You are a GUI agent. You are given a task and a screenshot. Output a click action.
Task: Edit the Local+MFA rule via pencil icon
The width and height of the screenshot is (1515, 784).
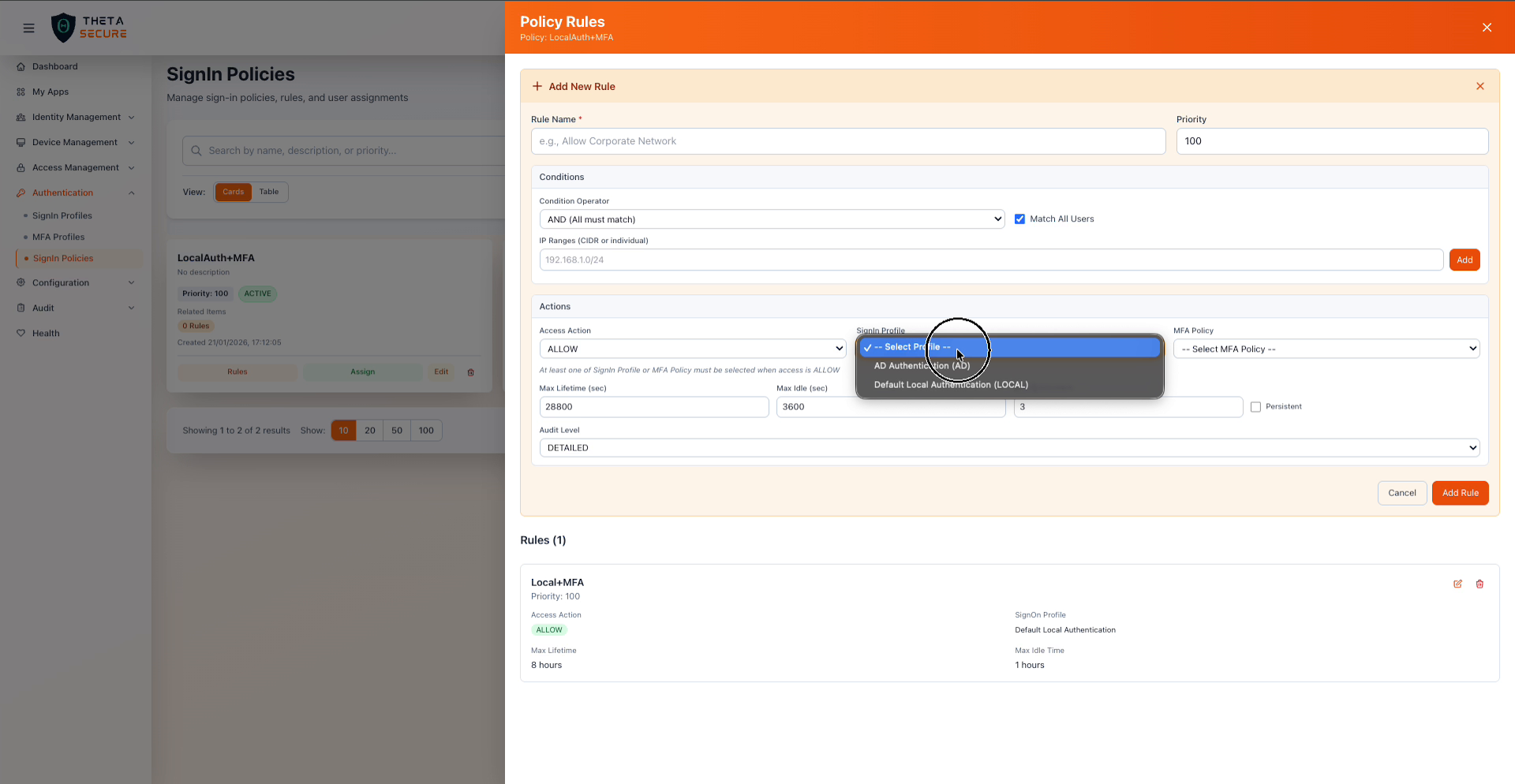coord(1457,584)
